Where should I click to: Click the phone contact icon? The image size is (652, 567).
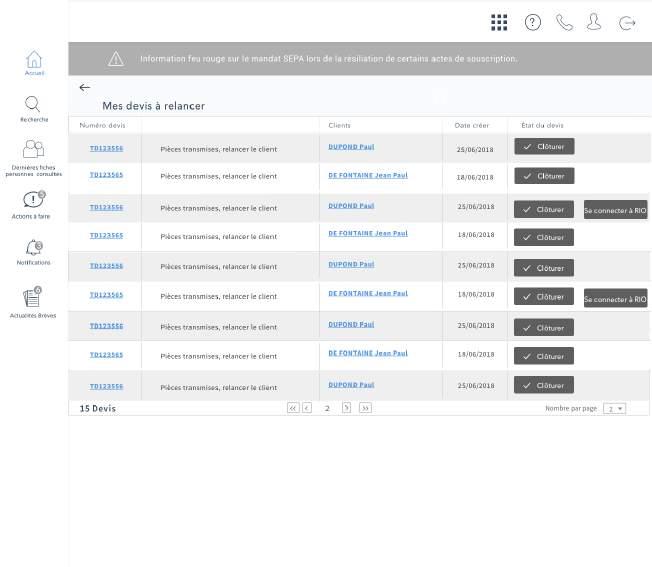tap(564, 22)
